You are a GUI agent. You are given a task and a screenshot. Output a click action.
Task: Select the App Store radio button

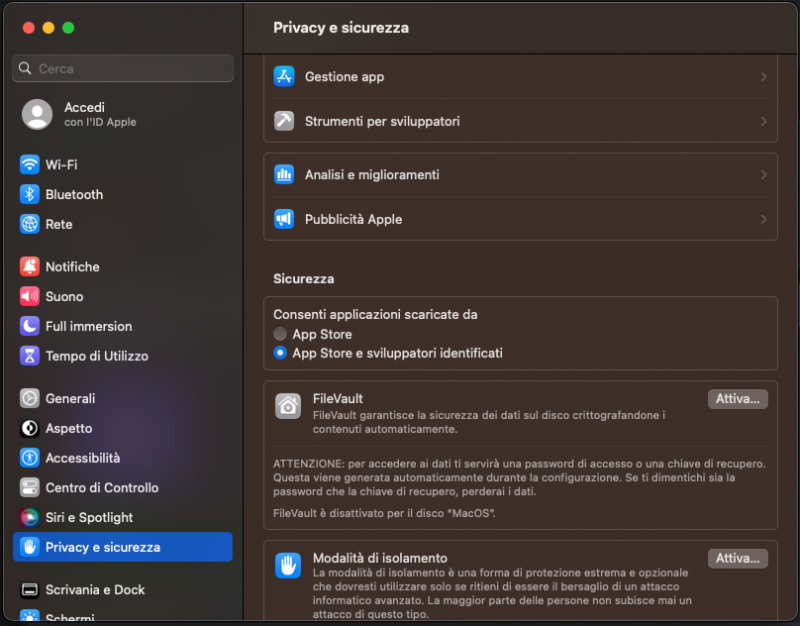coord(281,334)
